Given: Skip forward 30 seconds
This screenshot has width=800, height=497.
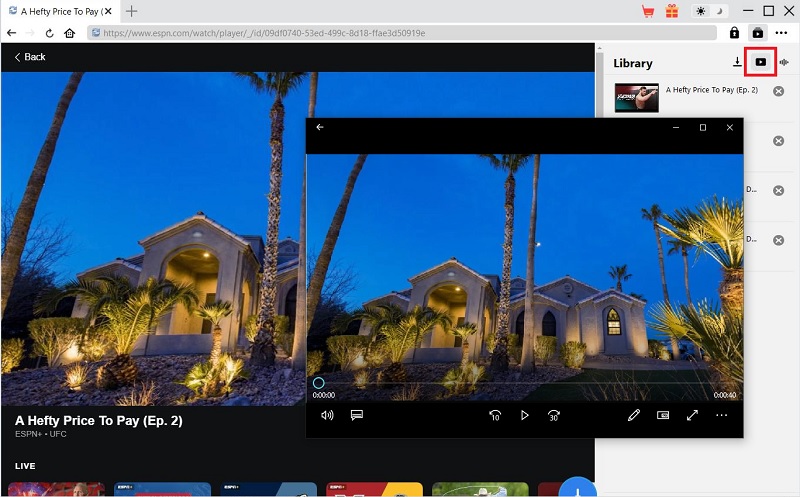Looking at the screenshot, I should [x=554, y=415].
